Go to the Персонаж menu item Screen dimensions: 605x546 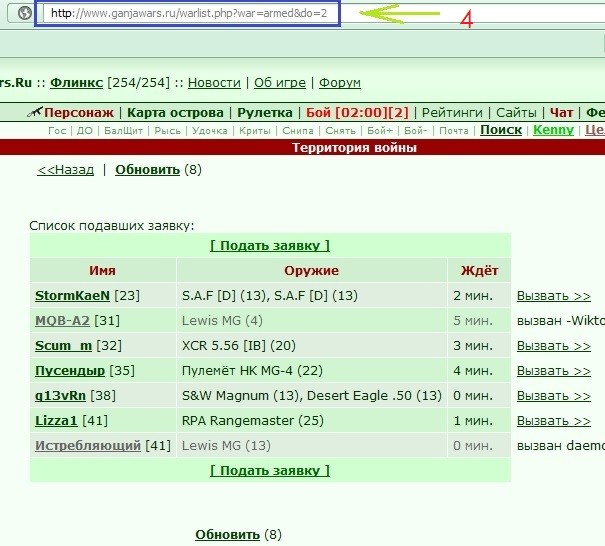point(79,113)
